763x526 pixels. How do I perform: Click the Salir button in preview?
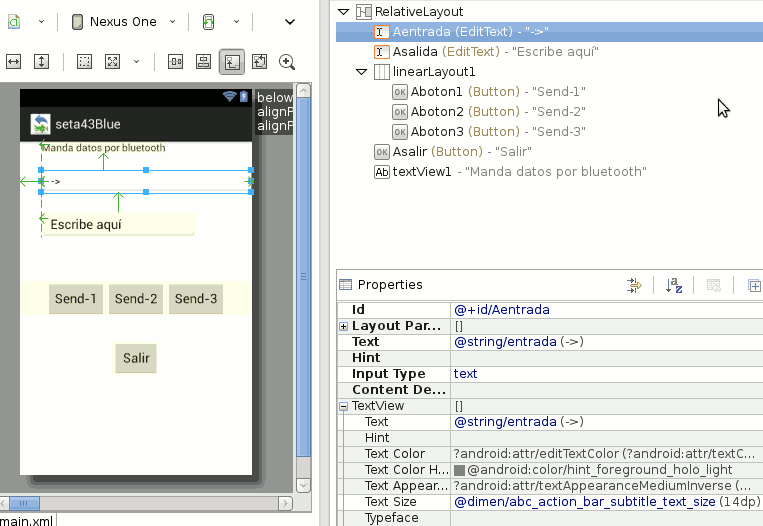point(136,358)
